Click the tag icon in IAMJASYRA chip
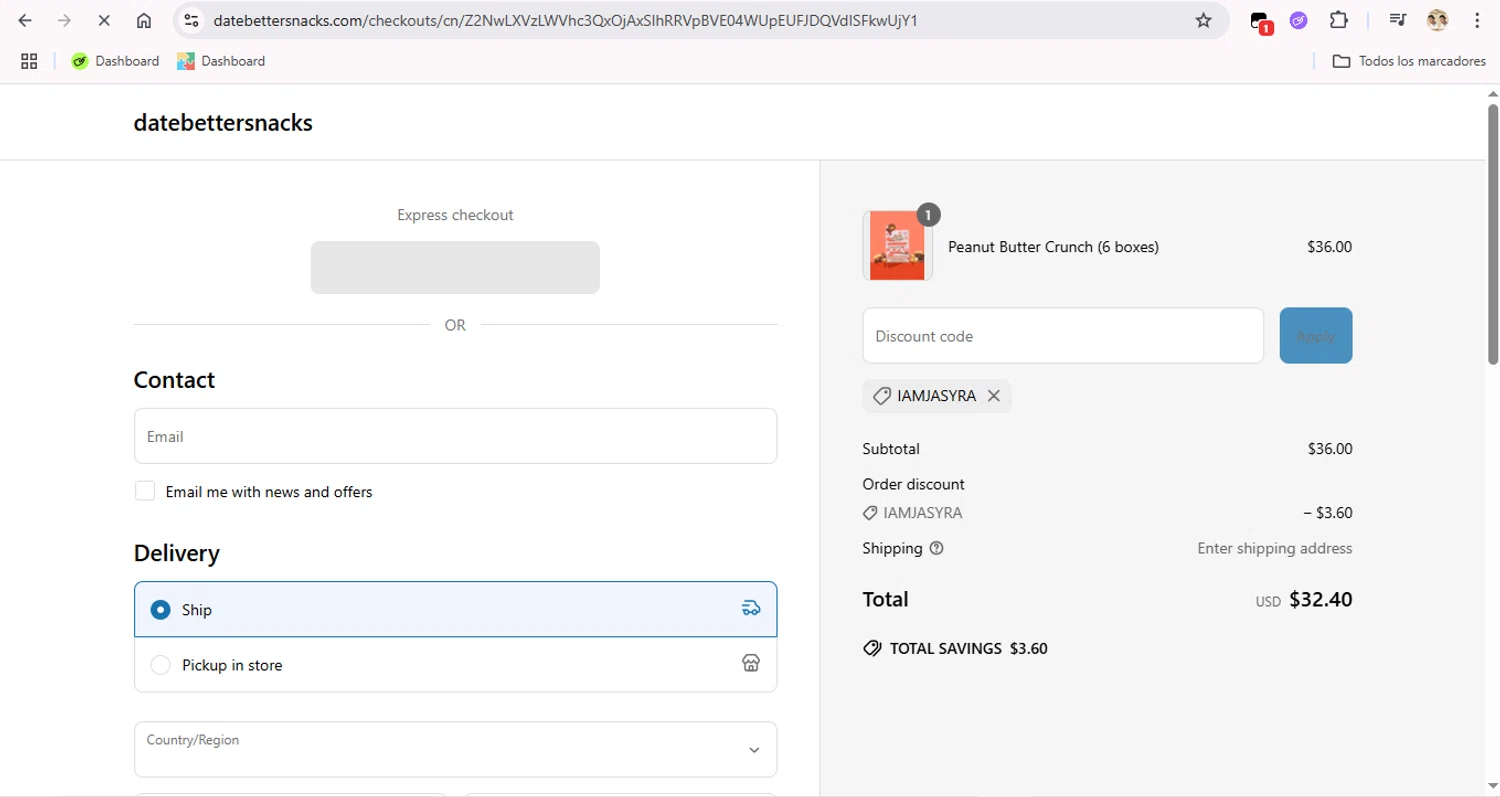The image size is (1500, 797). pos(882,396)
